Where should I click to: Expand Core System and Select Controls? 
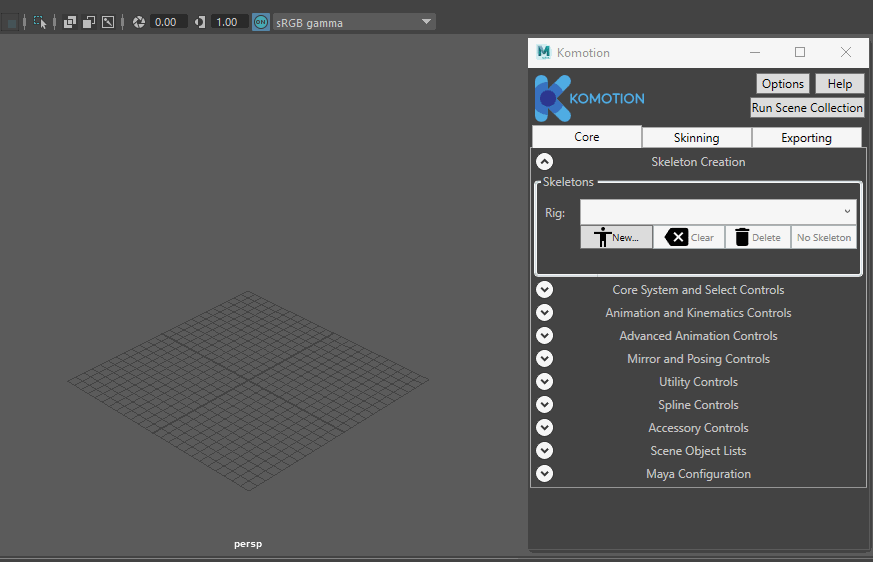point(545,290)
